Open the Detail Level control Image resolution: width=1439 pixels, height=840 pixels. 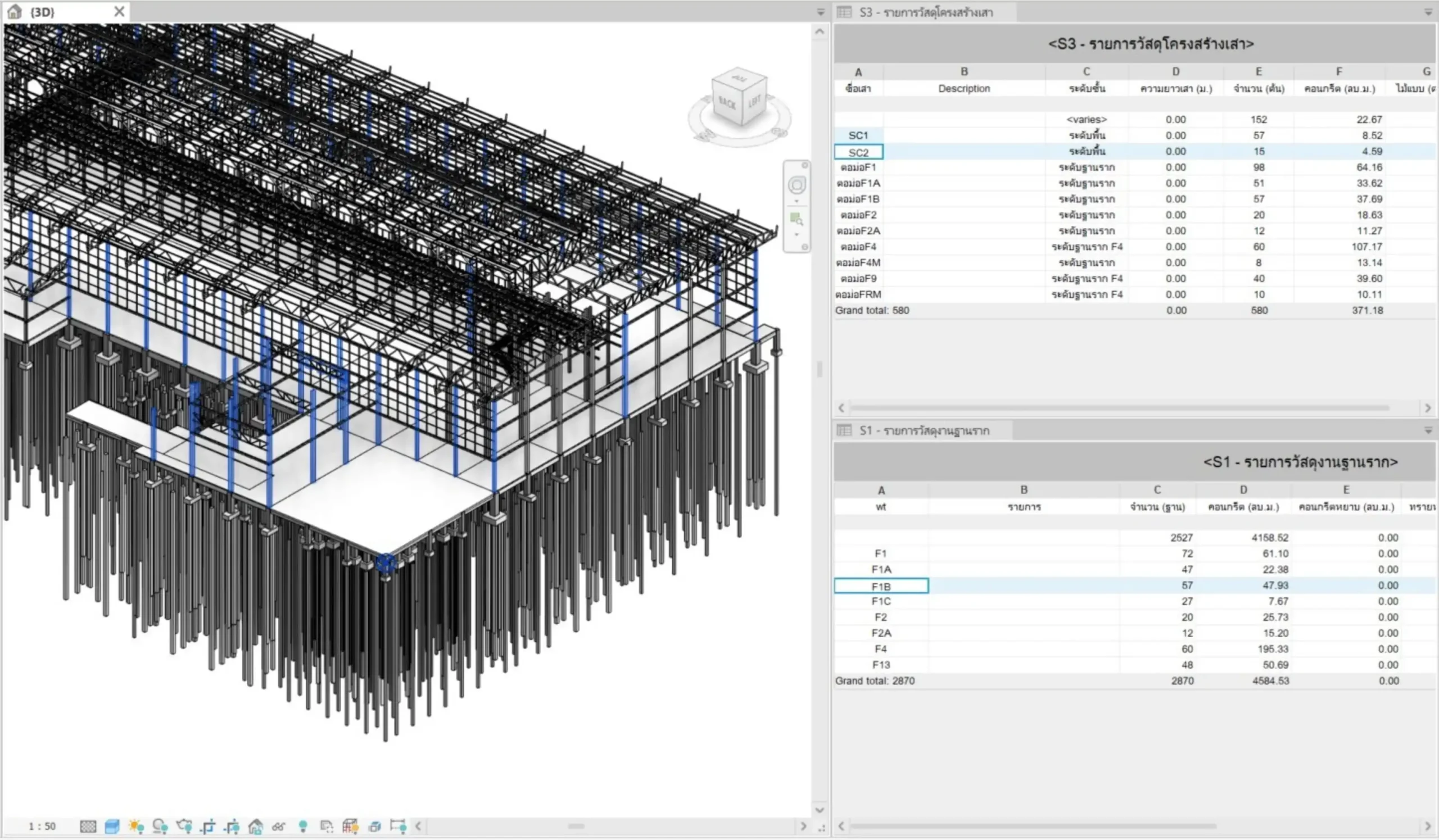pos(88,827)
